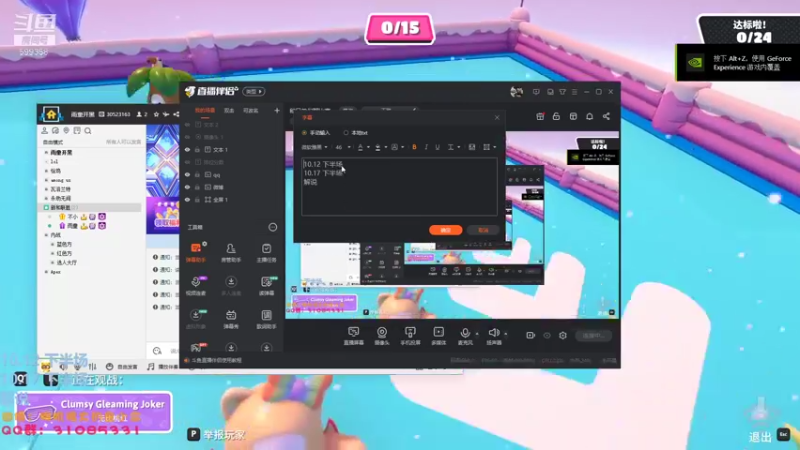
Task: Click the gift box icon above the preview
Action: [x=540, y=116]
